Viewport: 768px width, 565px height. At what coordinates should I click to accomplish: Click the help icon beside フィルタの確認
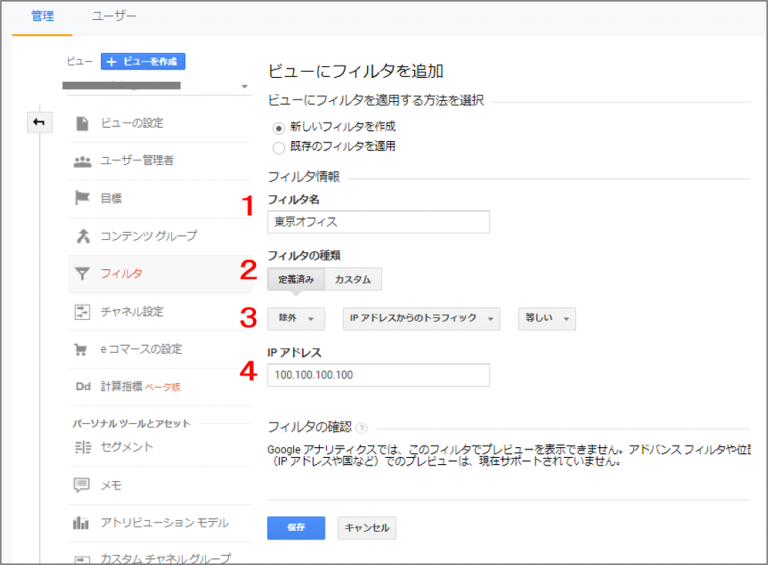[361, 427]
